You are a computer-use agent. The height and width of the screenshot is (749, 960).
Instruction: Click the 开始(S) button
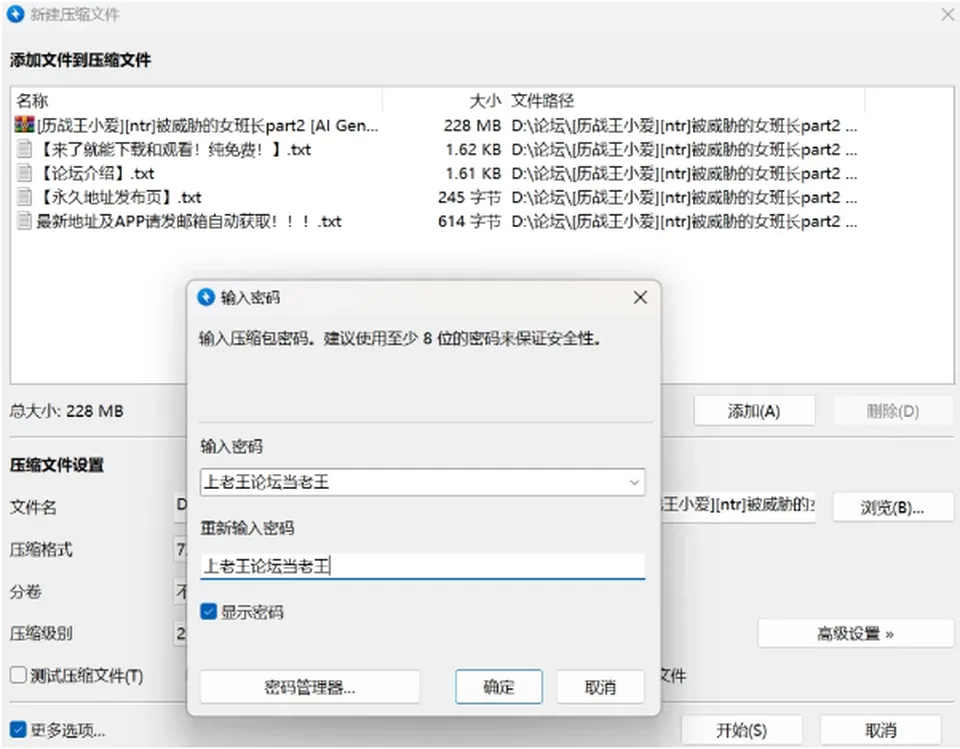[741, 730]
